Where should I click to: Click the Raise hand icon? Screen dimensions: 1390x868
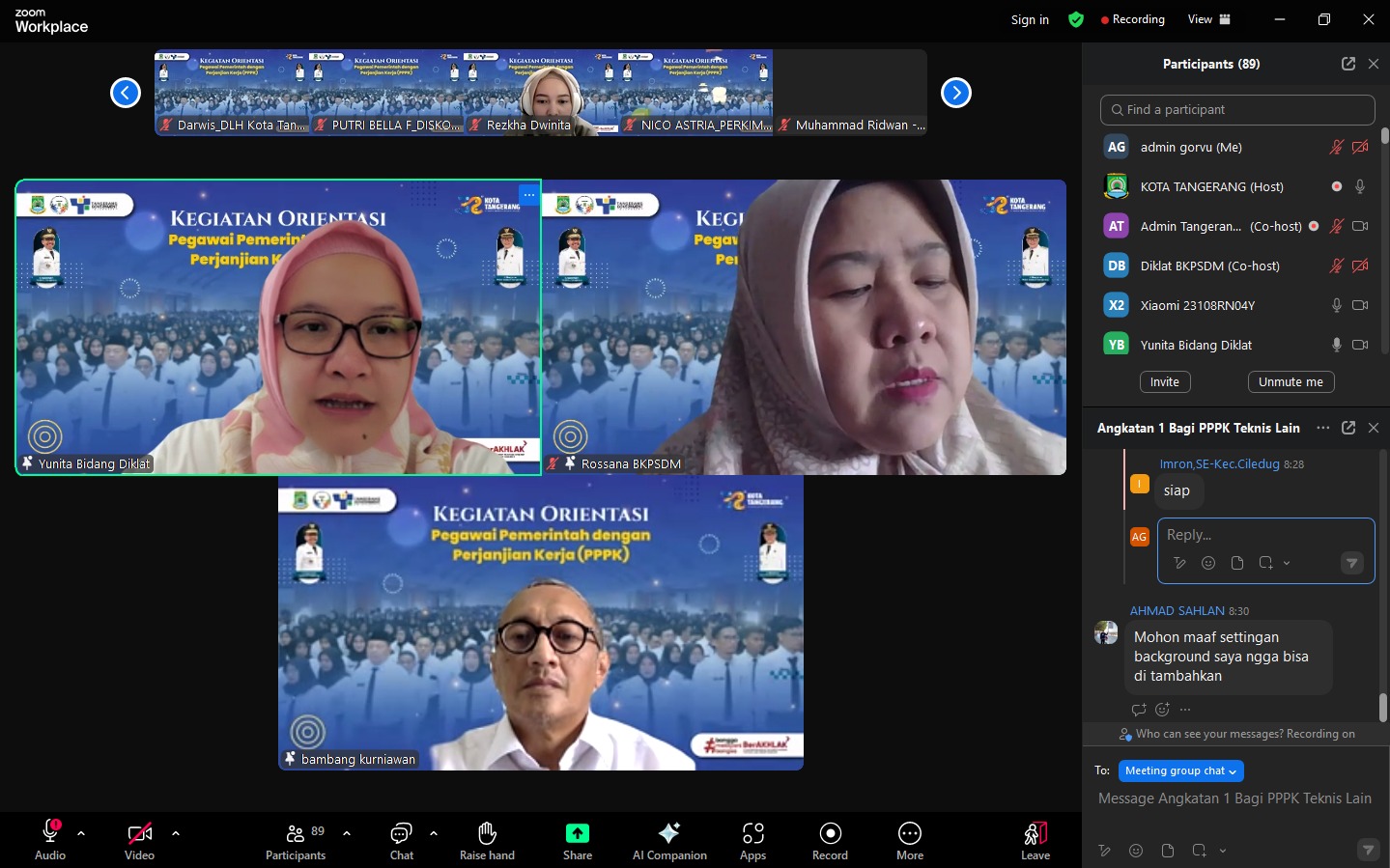[487, 840]
